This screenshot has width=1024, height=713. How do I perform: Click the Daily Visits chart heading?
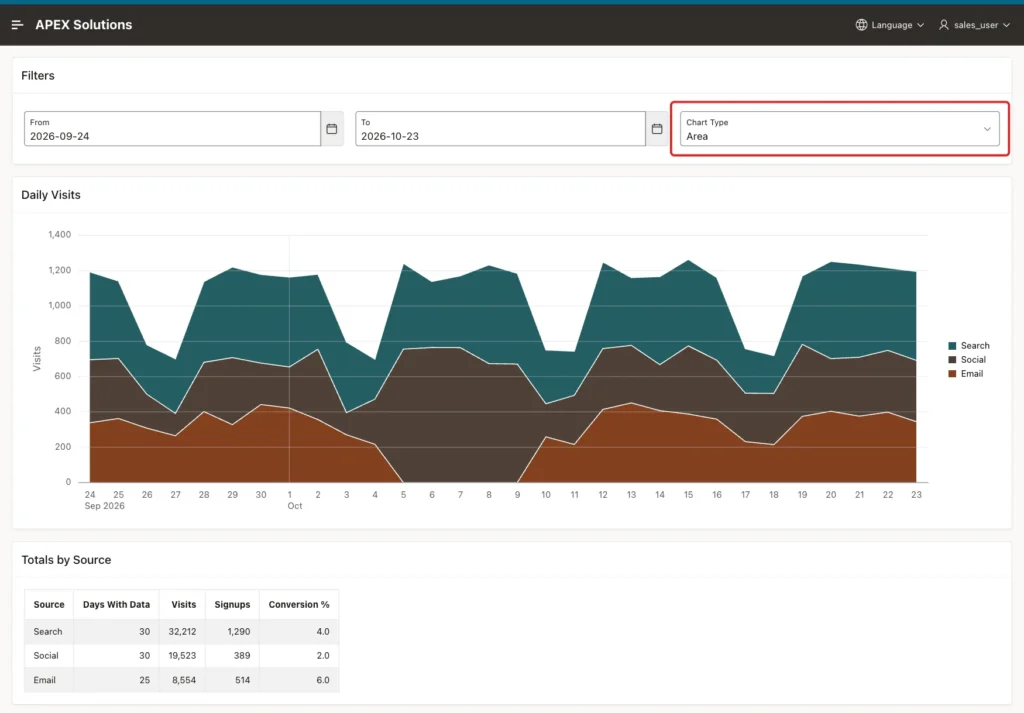click(x=51, y=195)
